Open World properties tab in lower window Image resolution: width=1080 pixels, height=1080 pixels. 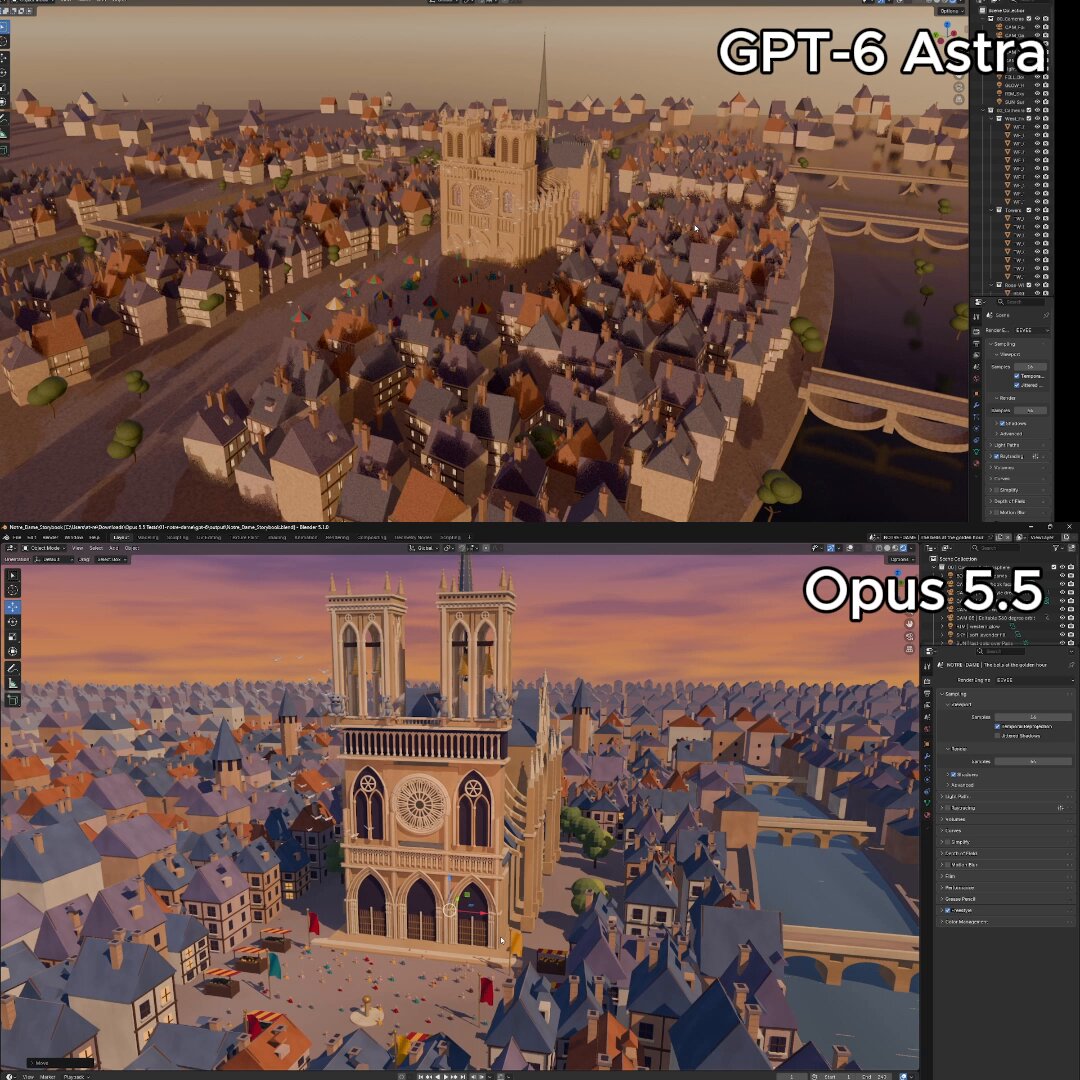coord(927,729)
